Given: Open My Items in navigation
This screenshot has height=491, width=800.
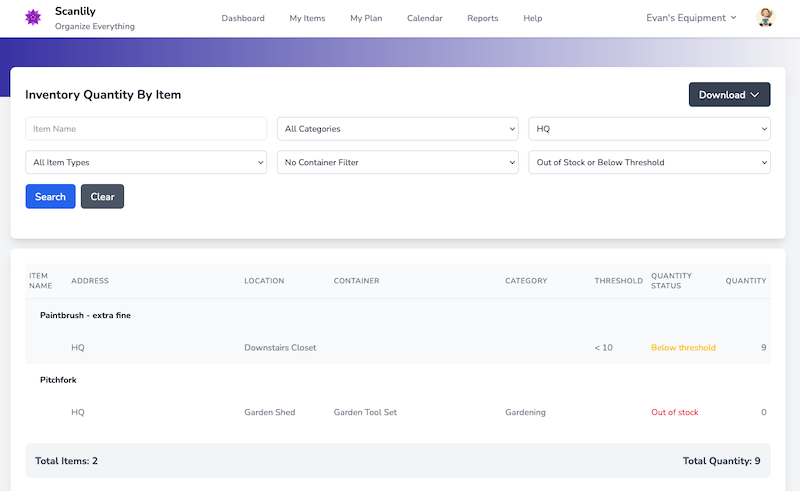Looking at the screenshot, I should click(307, 18).
